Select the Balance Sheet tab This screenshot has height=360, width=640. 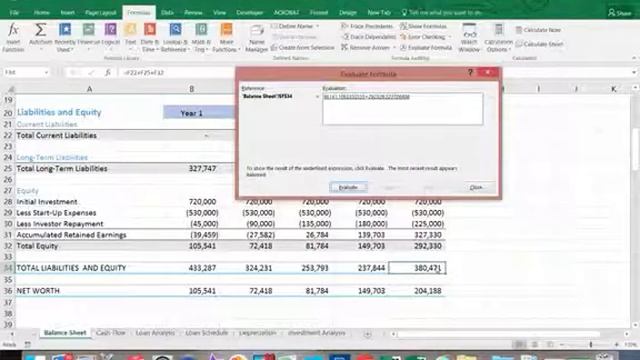click(65, 333)
